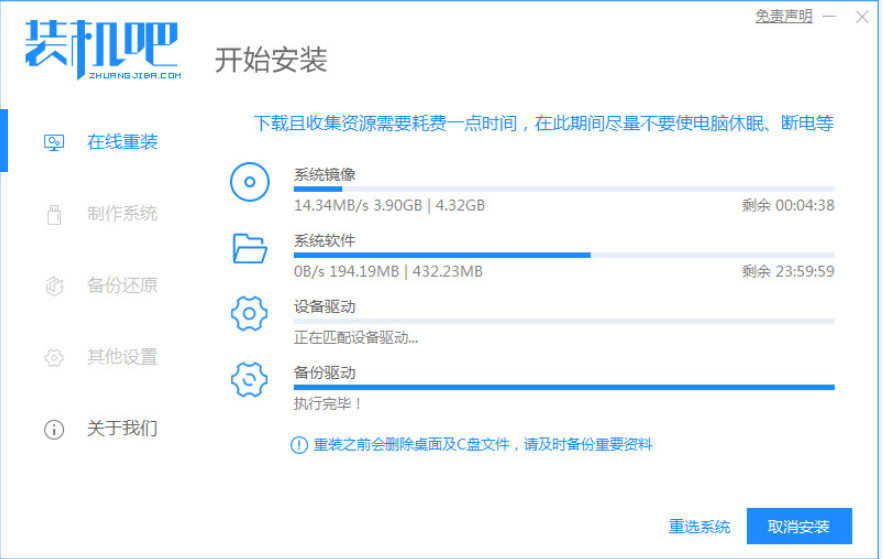Click the 重选系统 link
This screenshot has height=559, width=884.
point(699,526)
